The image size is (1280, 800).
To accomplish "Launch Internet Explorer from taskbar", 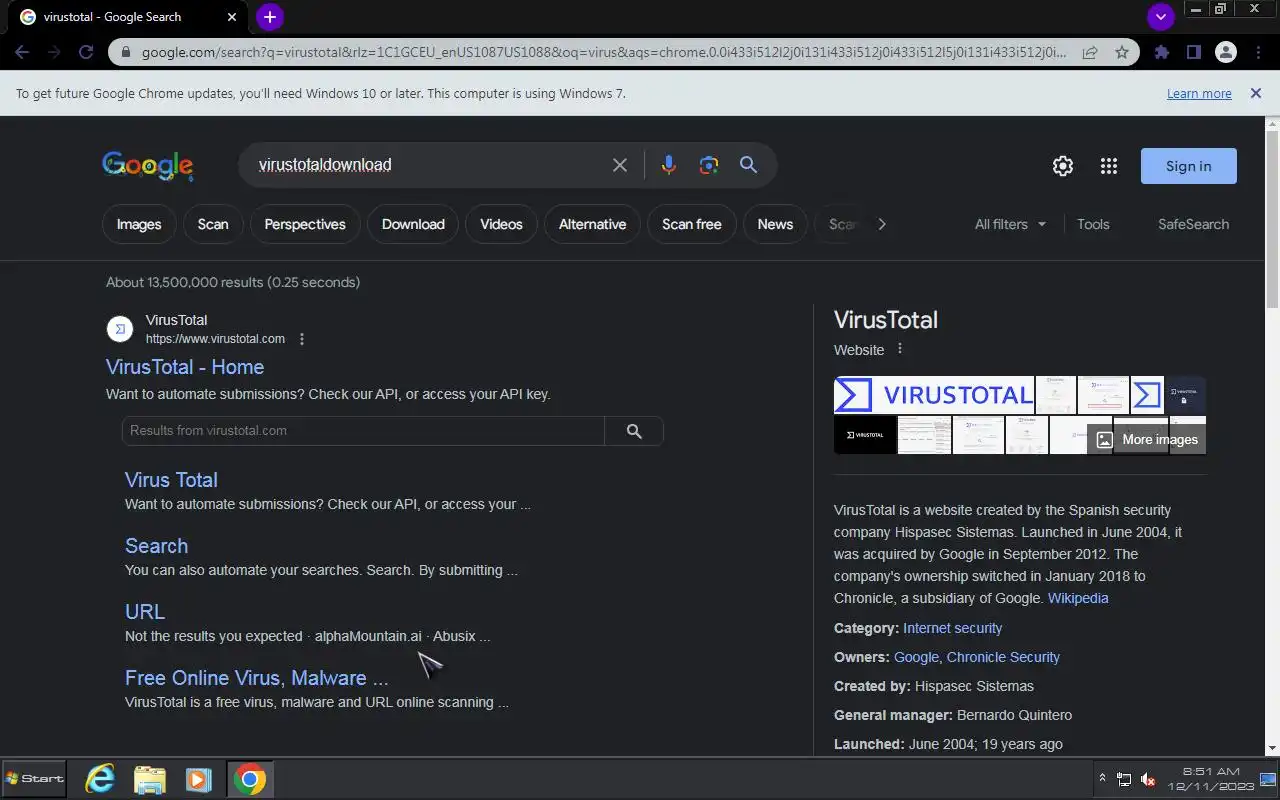I will click(x=100, y=779).
